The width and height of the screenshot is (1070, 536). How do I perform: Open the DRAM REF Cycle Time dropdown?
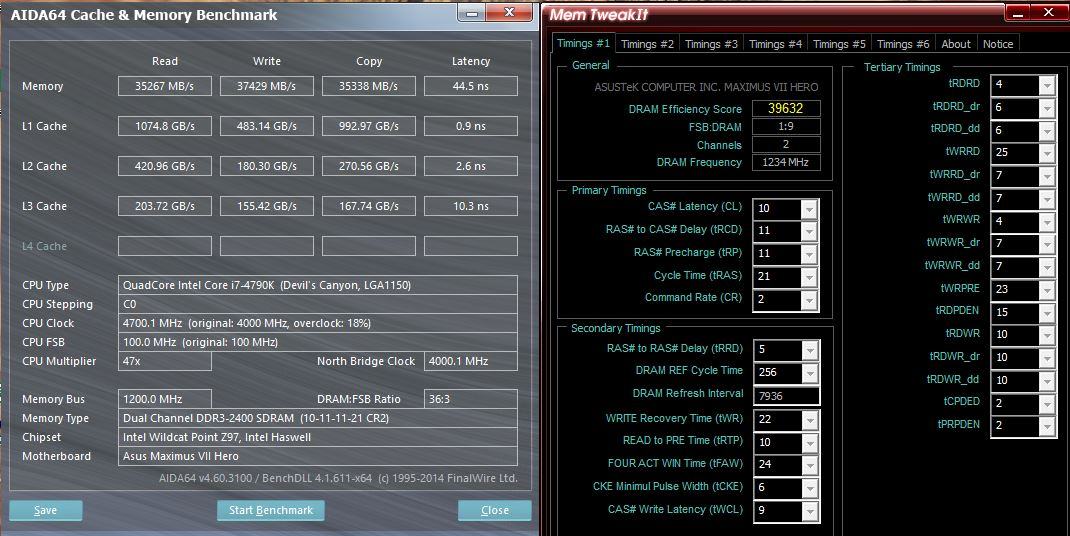pyautogui.click(x=809, y=373)
